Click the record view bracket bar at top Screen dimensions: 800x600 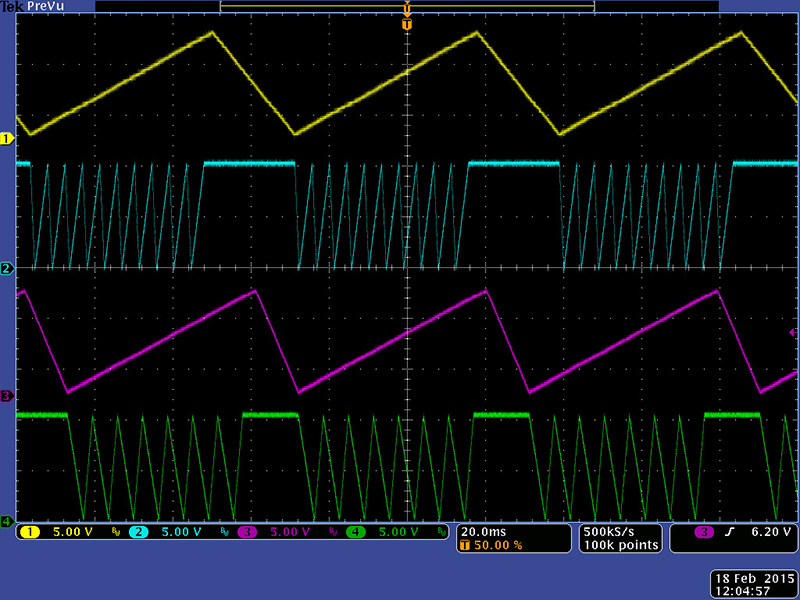pyautogui.click(x=407, y=6)
